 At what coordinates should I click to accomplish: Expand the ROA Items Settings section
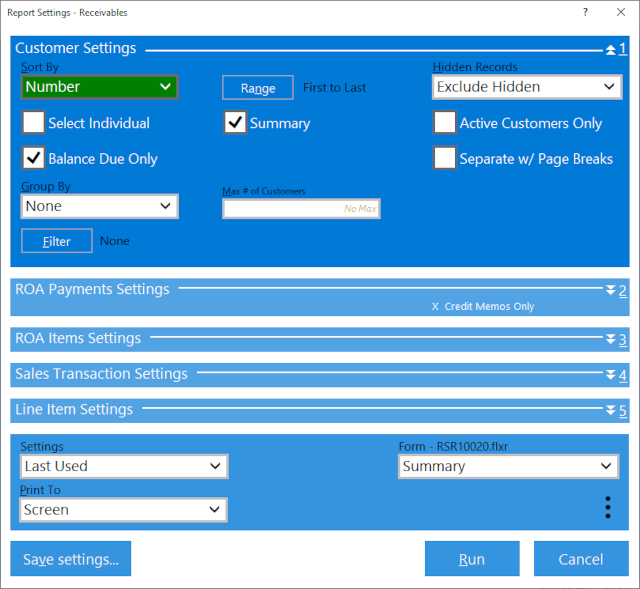(615, 339)
